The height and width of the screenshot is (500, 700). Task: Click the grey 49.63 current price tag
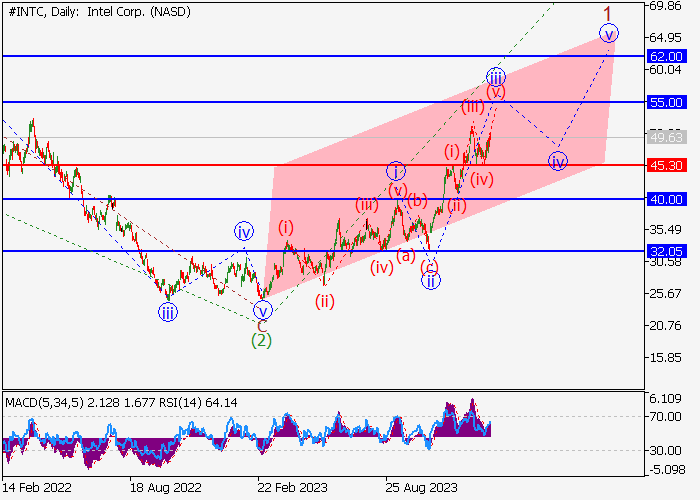[666, 138]
